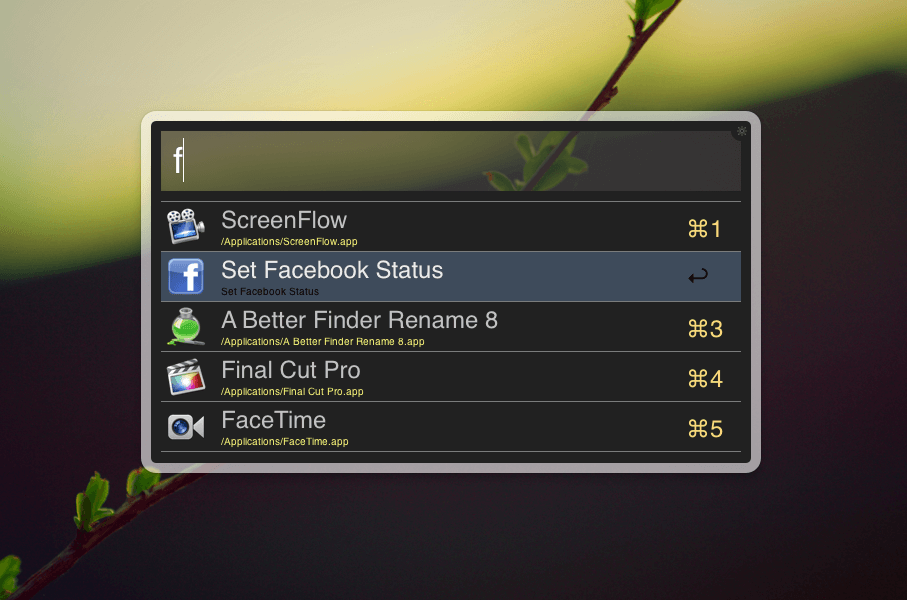Screen dimensions: 907x600
Task: Click the ⌘1 shortcut label
Action: click(704, 229)
